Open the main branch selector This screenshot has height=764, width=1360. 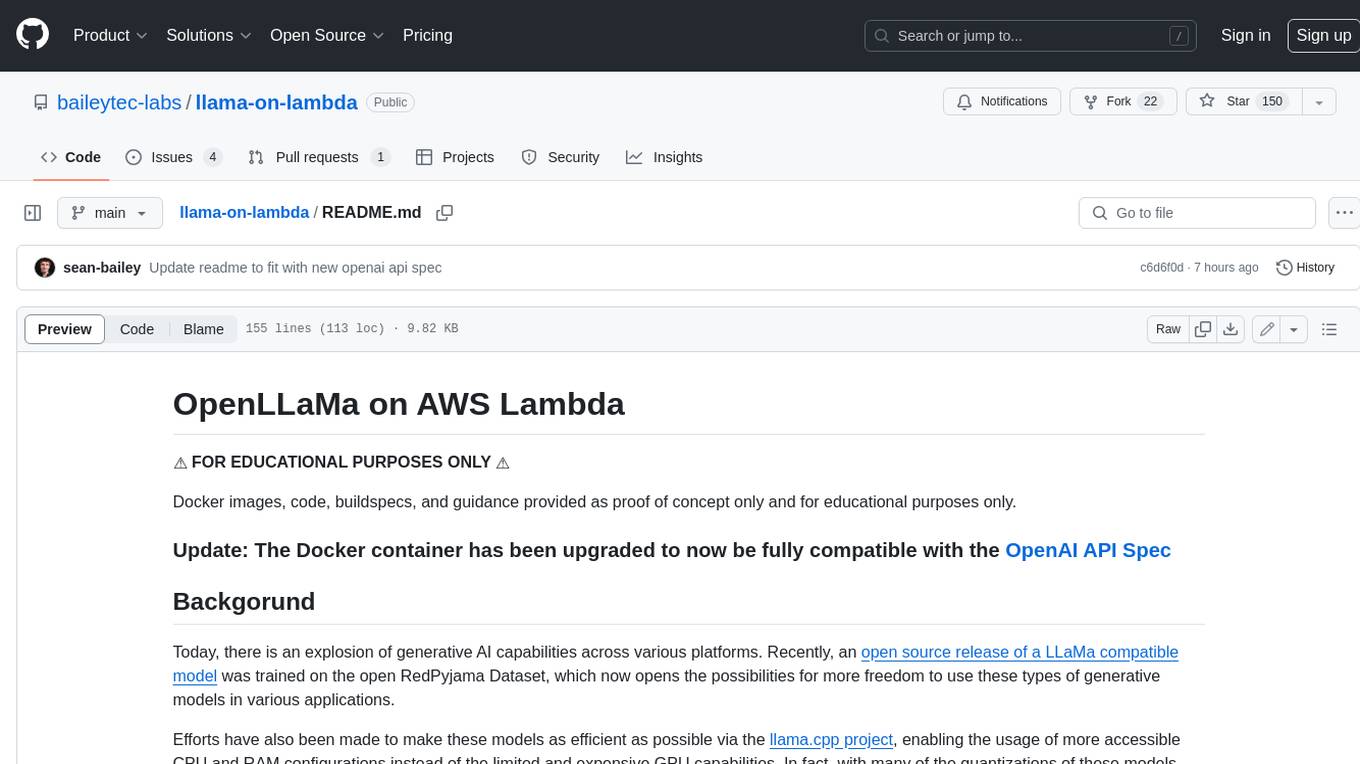[x=109, y=213]
